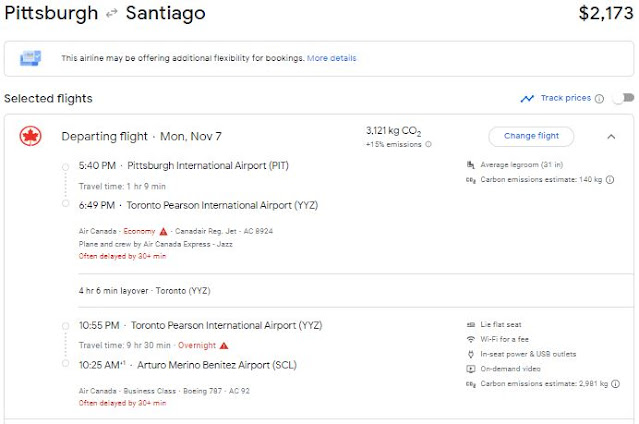Click the booking flexibility ticket icon

coord(30,58)
